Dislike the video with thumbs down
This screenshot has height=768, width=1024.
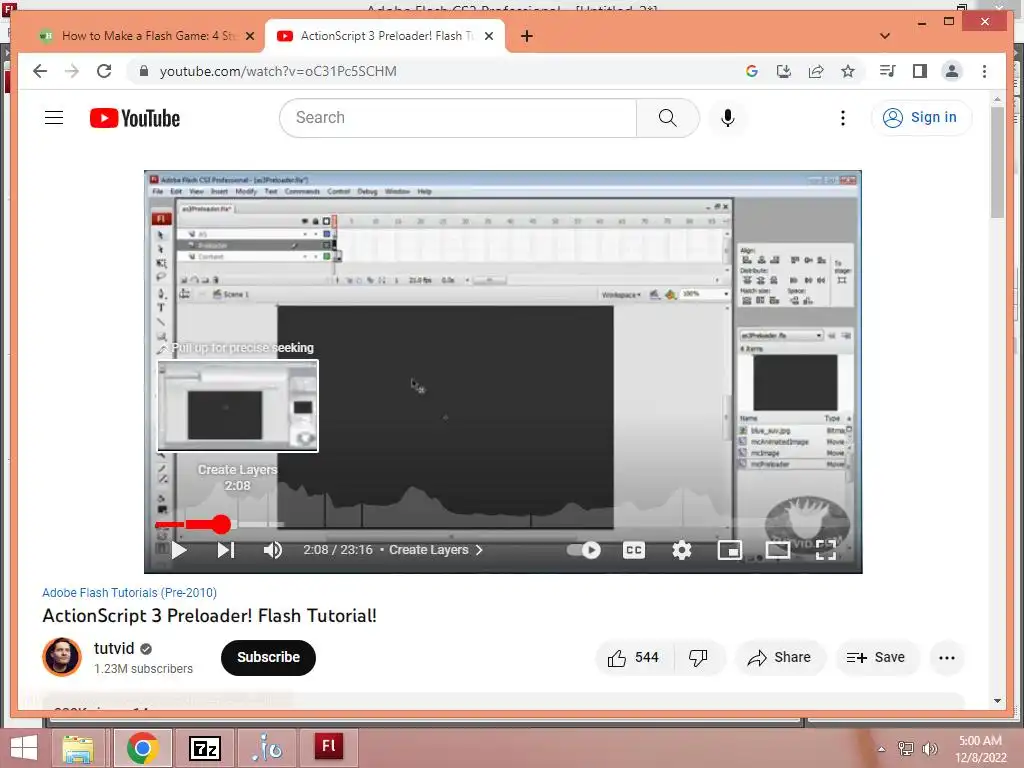pos(698,658)
